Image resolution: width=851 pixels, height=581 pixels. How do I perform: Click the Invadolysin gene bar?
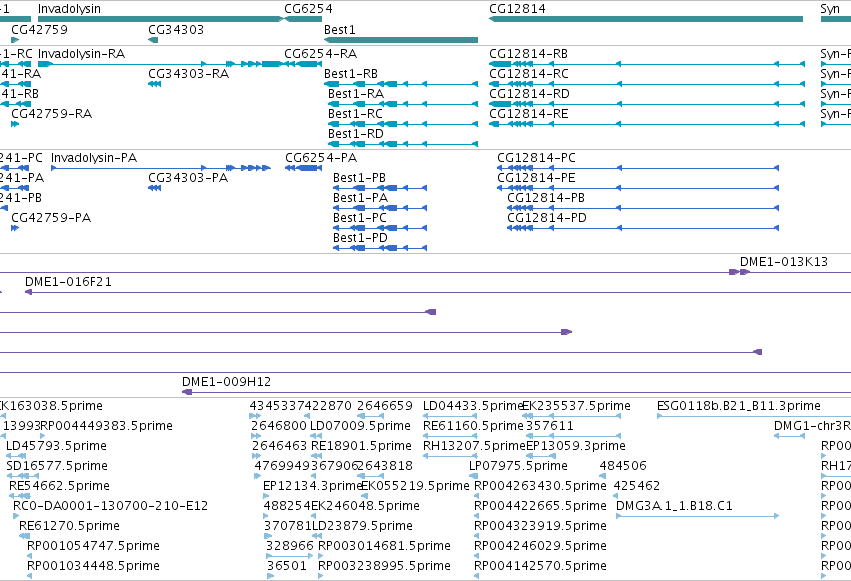160,19
